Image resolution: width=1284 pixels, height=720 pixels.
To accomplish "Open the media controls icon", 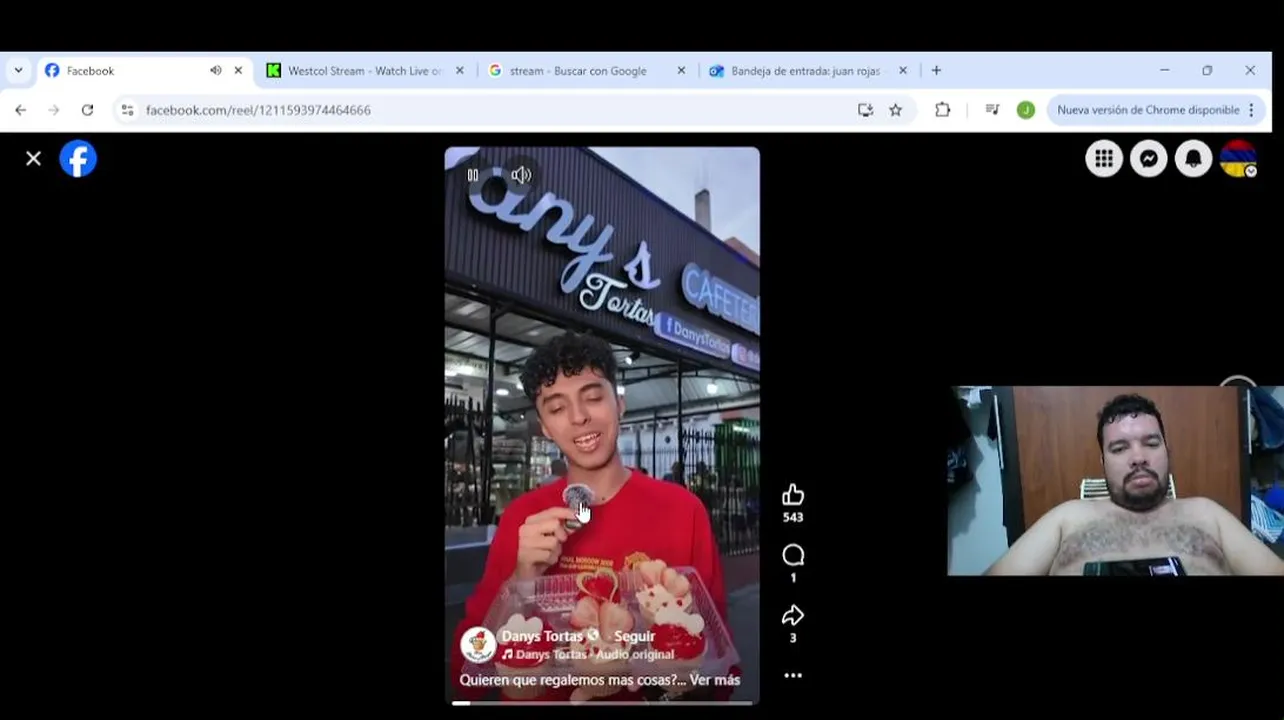I will click(992, 110).
